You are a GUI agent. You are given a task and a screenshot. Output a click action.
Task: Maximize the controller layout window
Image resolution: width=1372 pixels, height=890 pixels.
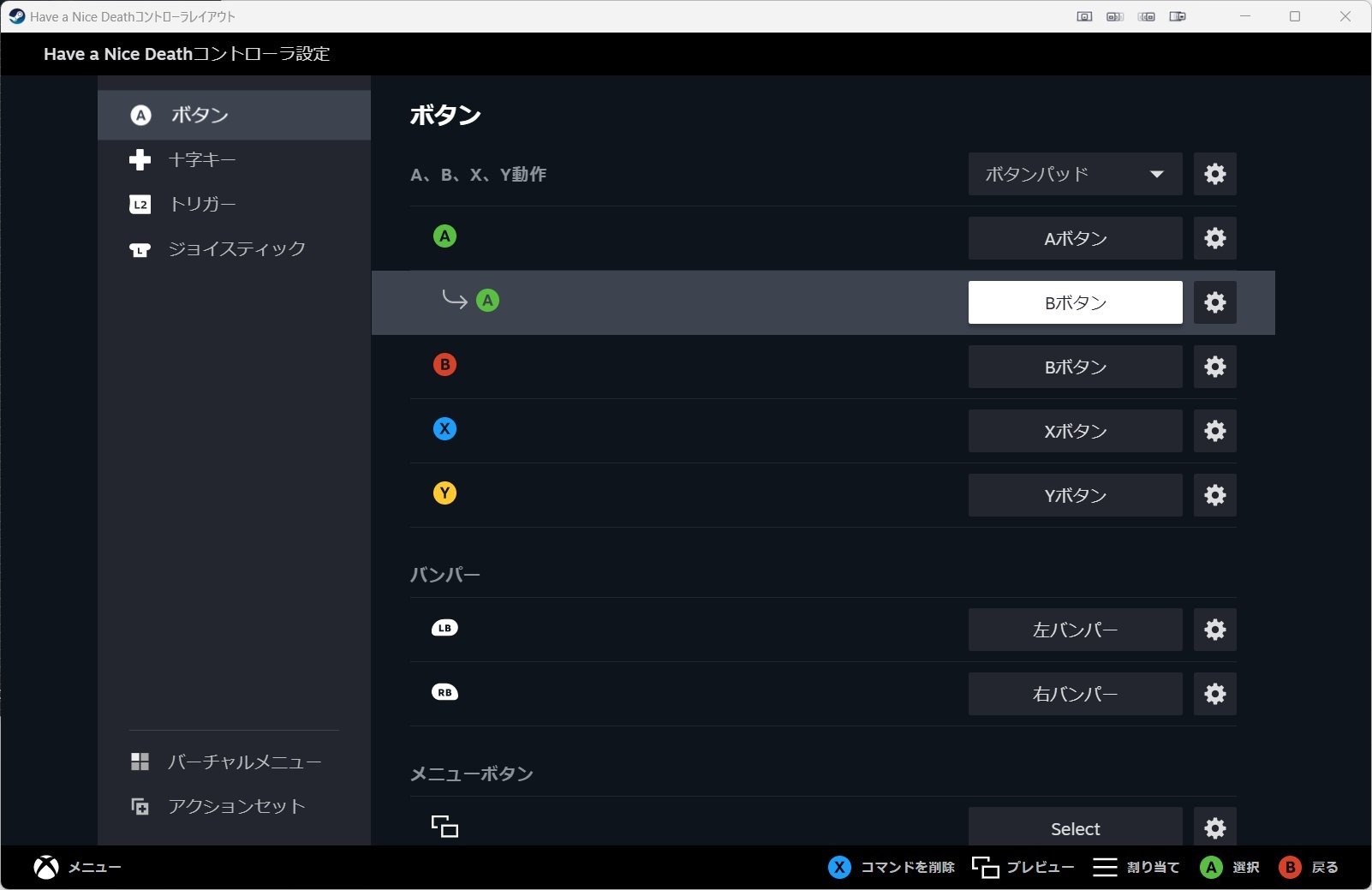coord(1295,16)
